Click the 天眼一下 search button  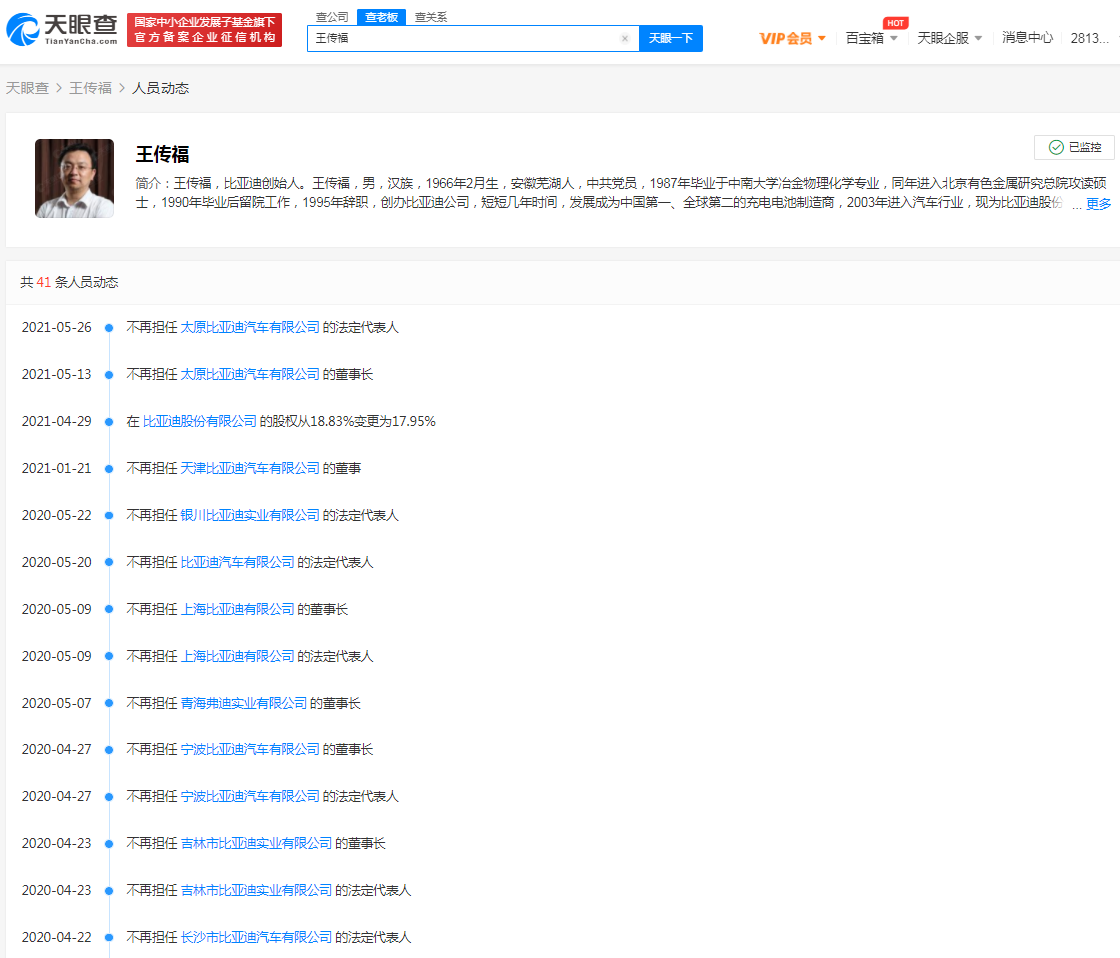tap(670, 39)
